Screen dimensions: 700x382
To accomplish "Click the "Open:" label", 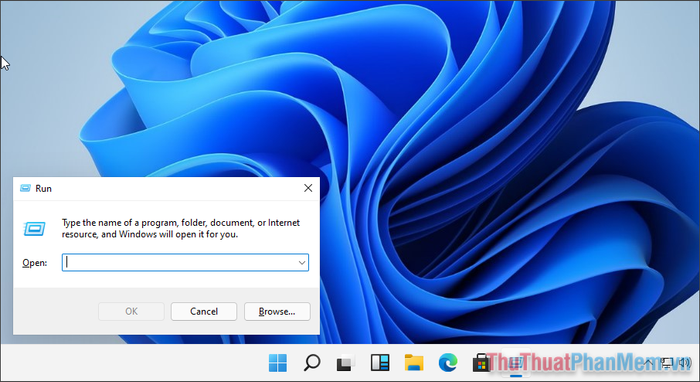I will coord(35,263).
